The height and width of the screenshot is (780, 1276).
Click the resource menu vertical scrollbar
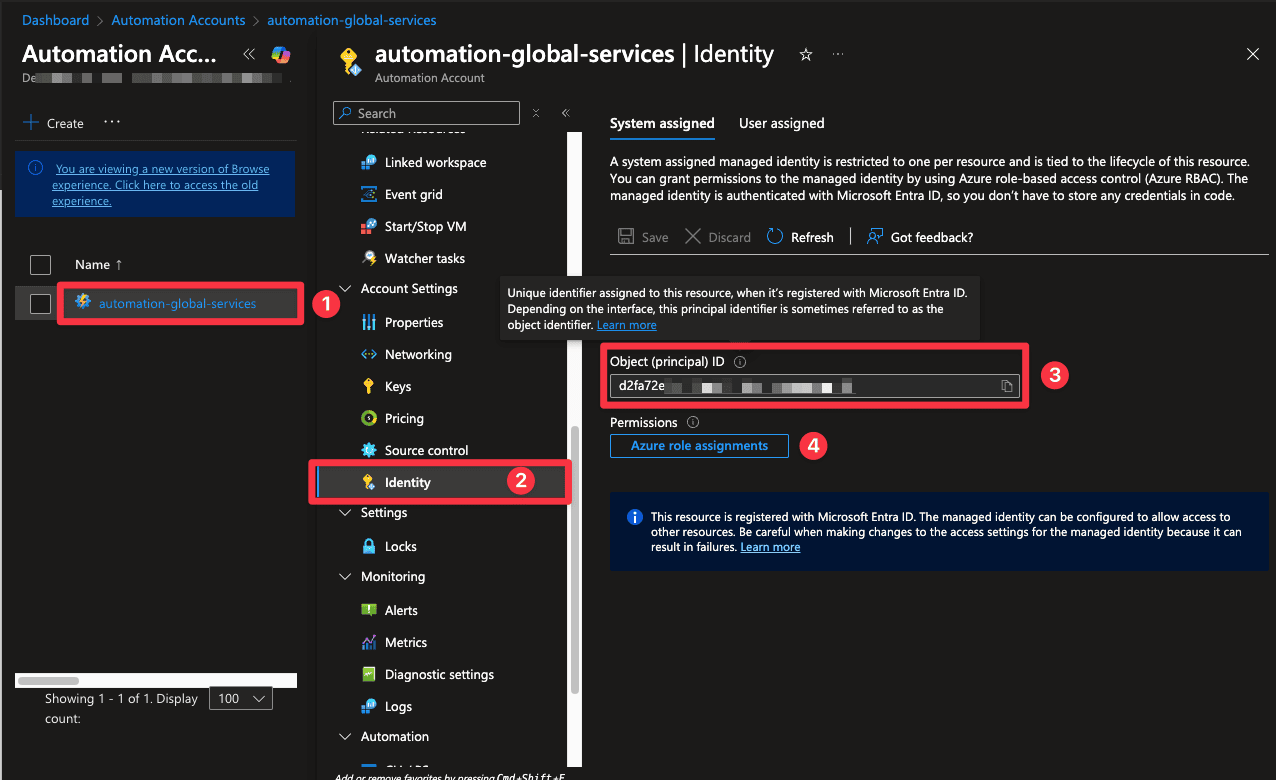coord(574,560)
